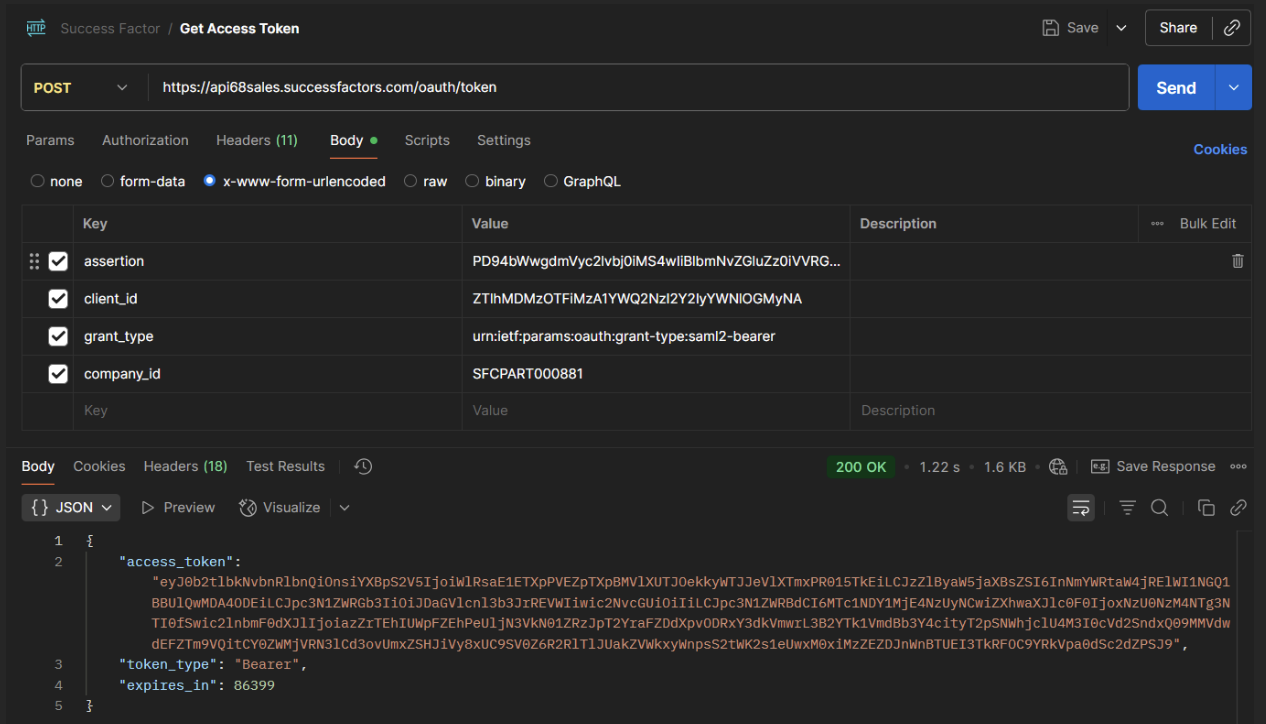The image size is (1266, 724).
Task: Copy request link using chain icon
Action: [1232, 28]
